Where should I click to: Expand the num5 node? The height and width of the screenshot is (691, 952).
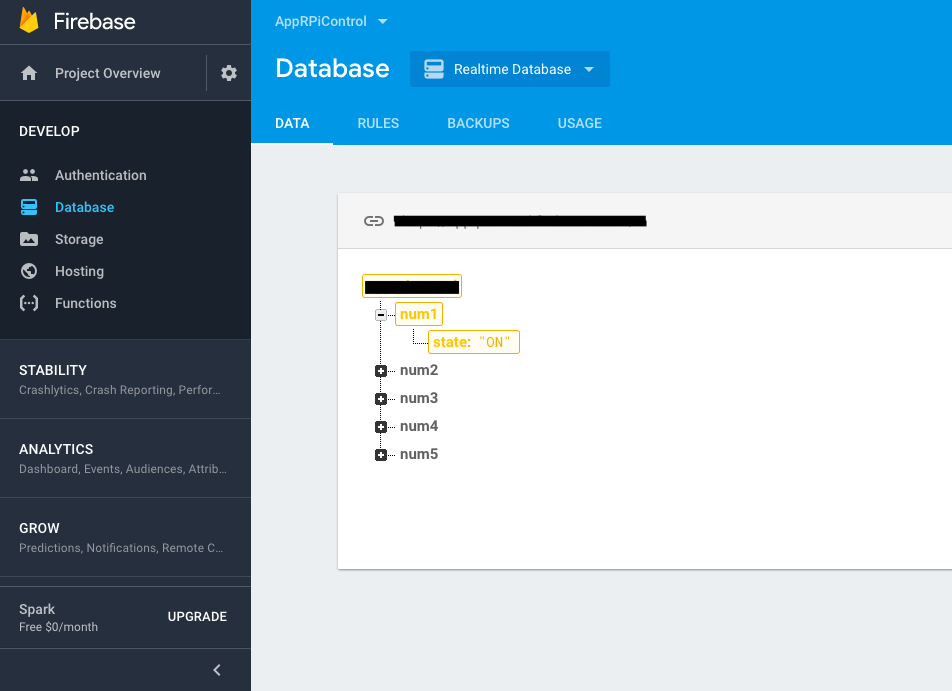[380, 454]
